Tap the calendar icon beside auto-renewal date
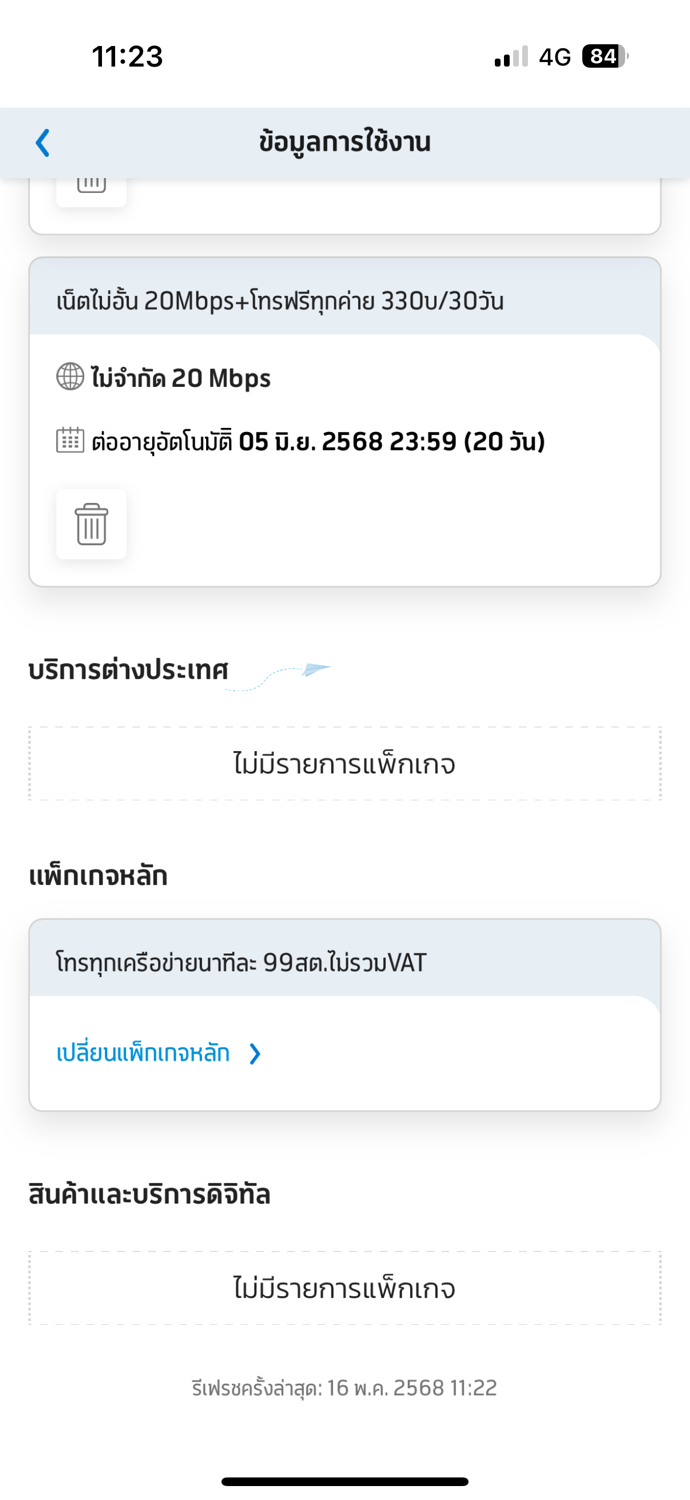690x1500 pixels. pos(70,440)
